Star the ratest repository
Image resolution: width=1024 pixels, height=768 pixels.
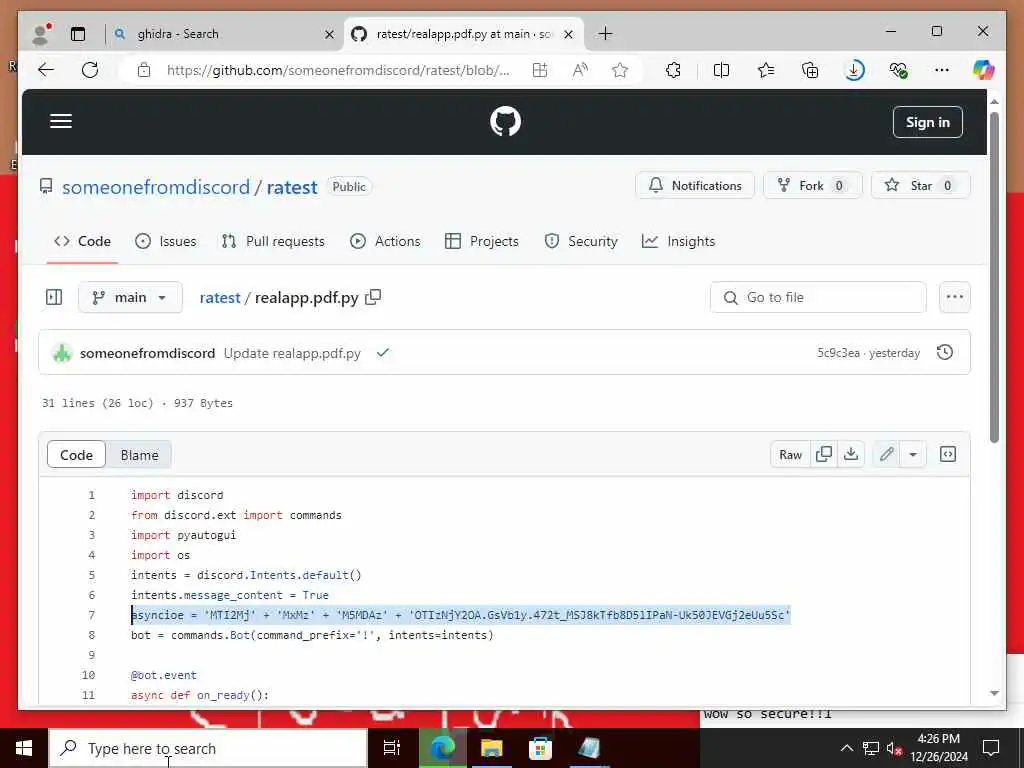click(x=921, y=185)
